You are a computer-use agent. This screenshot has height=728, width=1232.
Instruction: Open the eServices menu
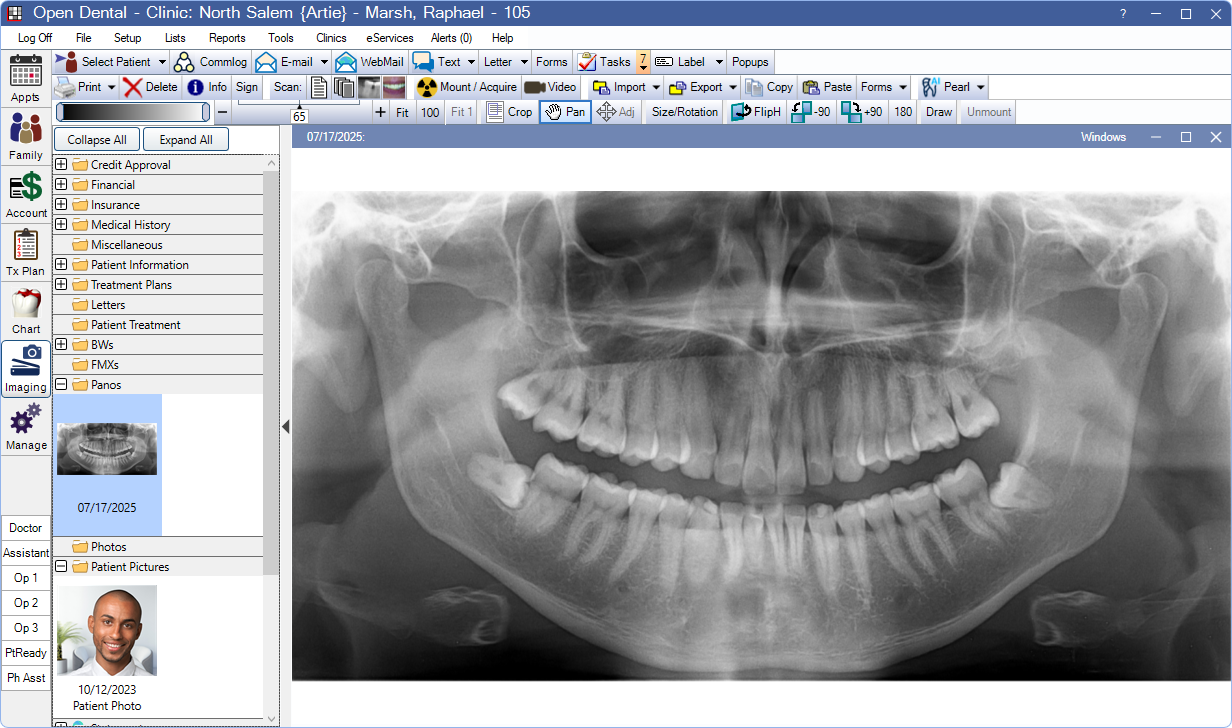tap(389, 37)
